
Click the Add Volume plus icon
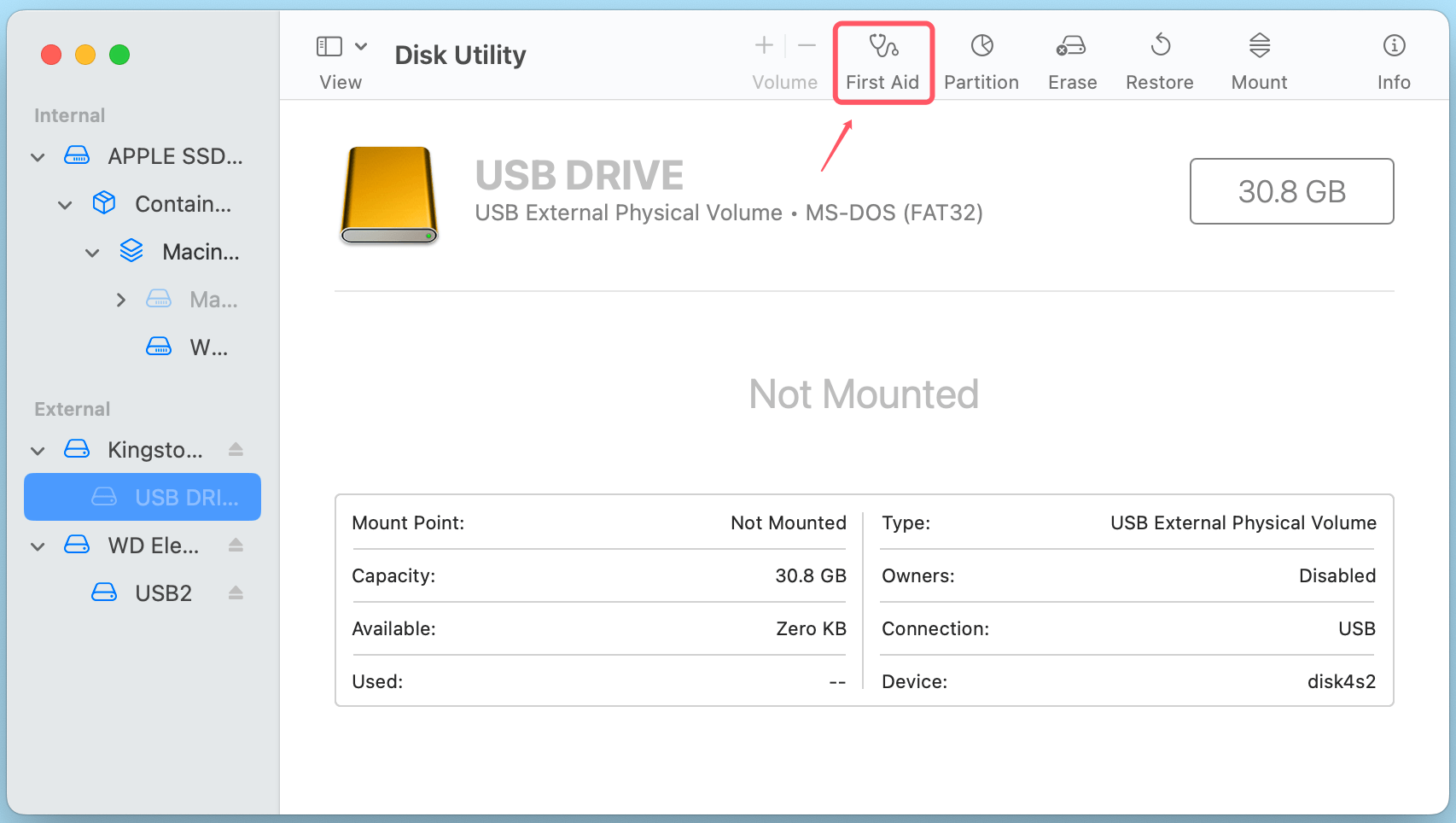pyautogui.click(x=762, y=44)
